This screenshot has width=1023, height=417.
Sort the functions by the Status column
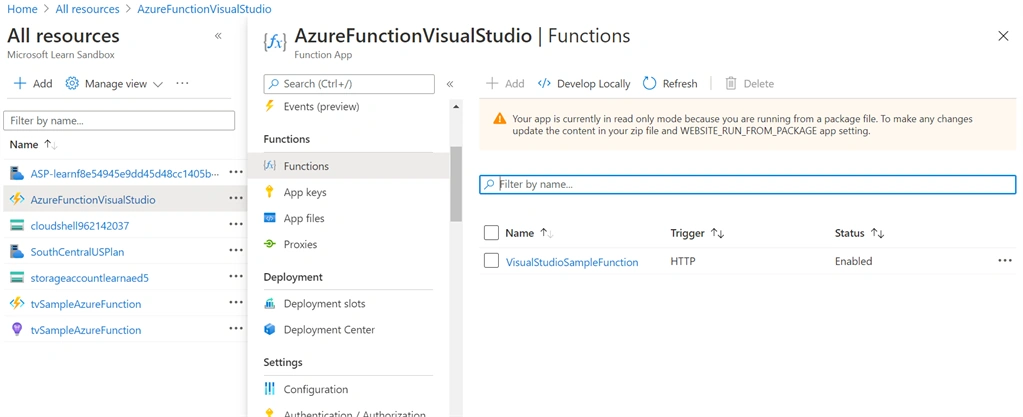859,233
